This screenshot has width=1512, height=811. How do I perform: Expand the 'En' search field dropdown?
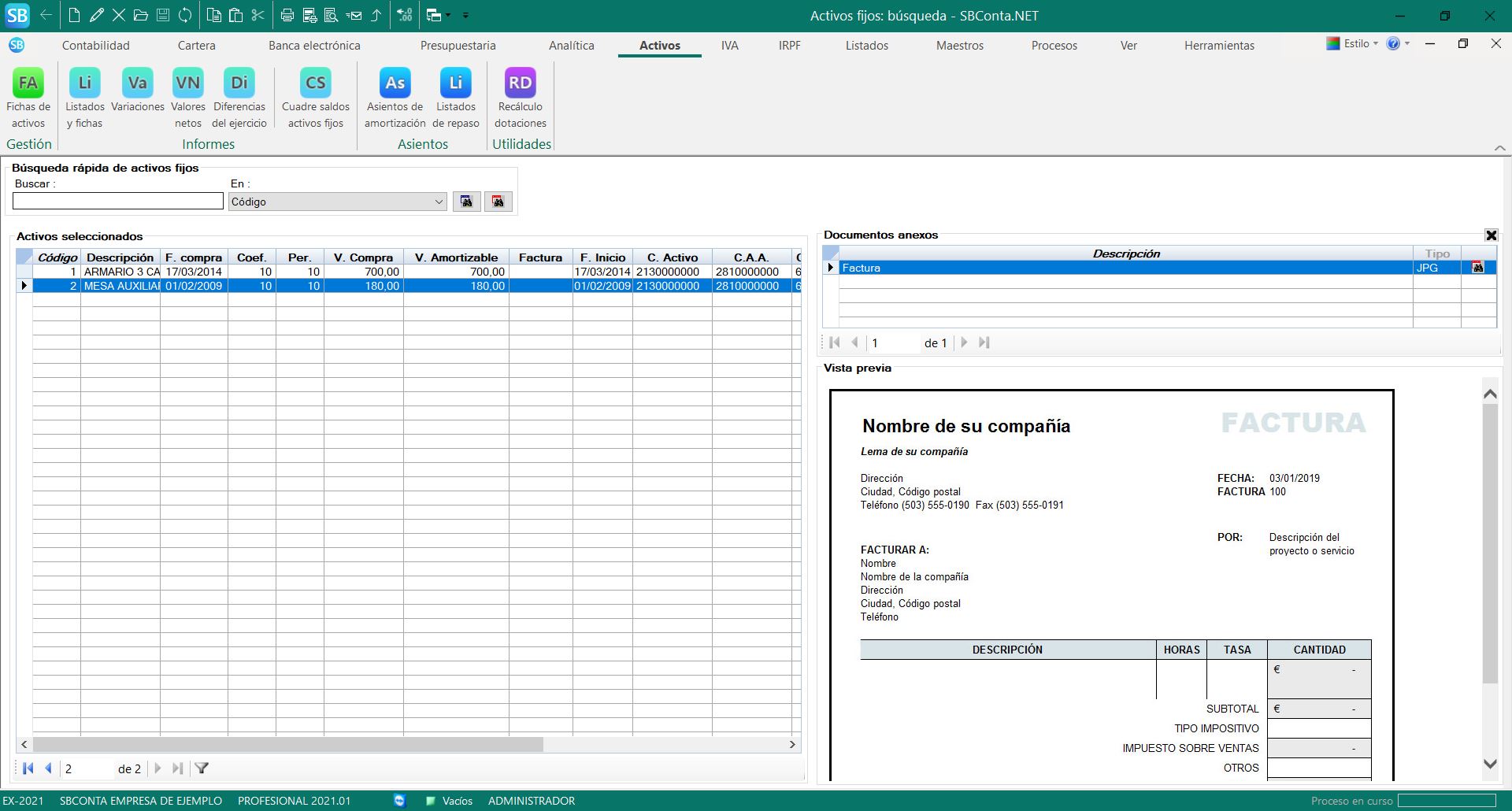tap(439, 202)
